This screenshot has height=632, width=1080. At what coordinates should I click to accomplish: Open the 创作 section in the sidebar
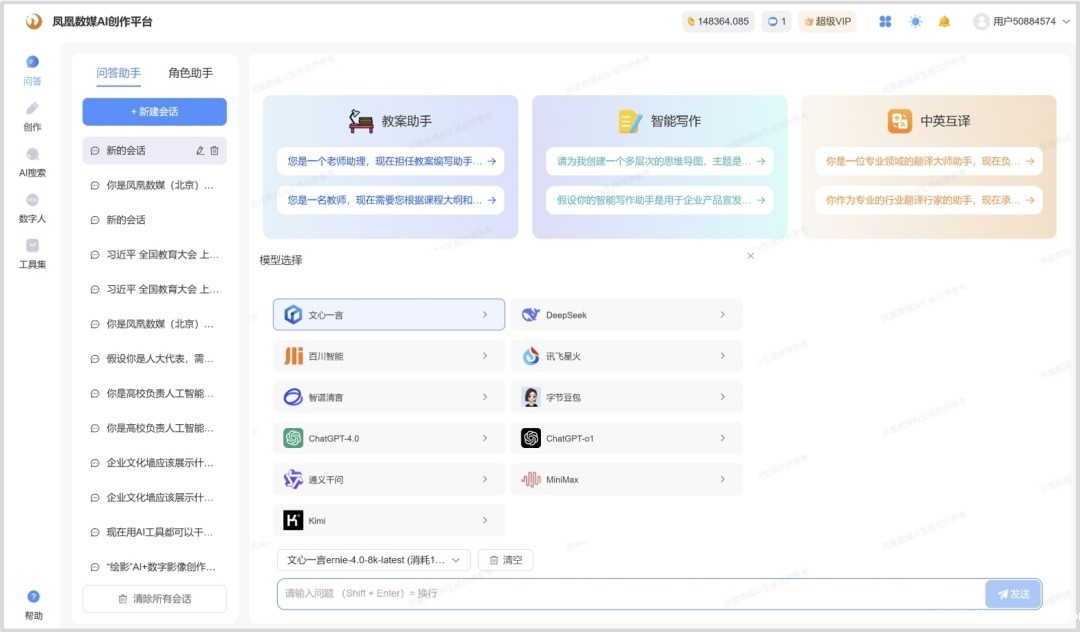pyautogui.click(x=32, y=116)
